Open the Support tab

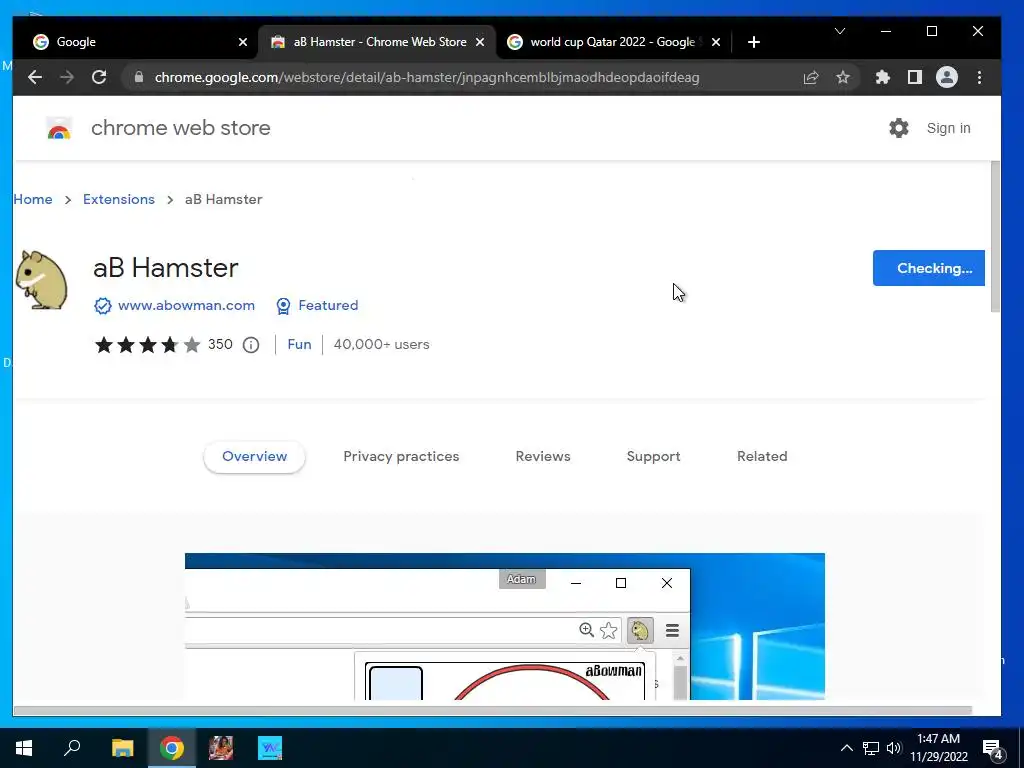pyautogui.click(x=653, y=456)
